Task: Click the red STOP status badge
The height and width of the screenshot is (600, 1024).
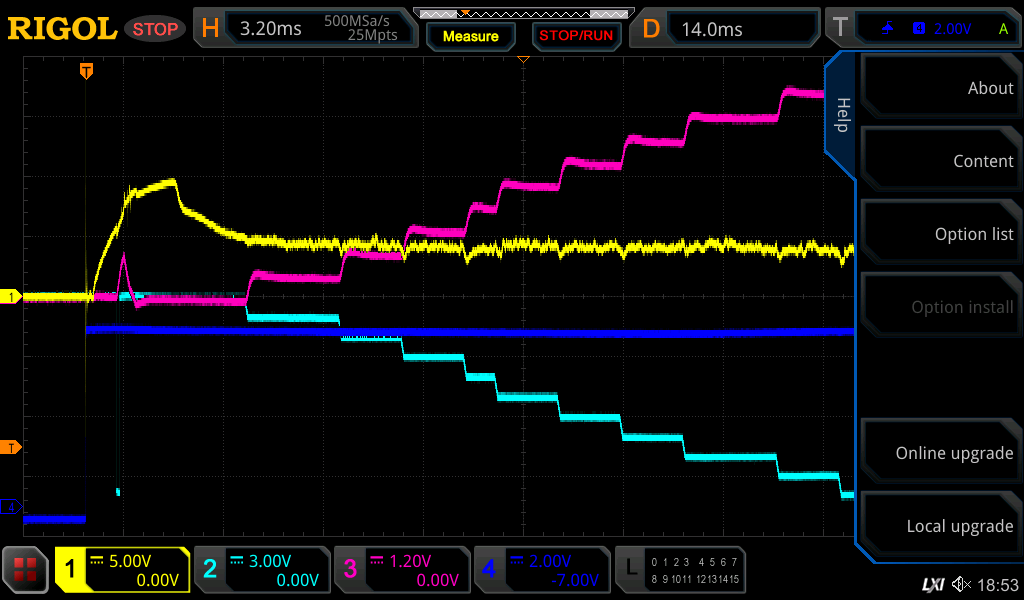Action: click(154, 29)
